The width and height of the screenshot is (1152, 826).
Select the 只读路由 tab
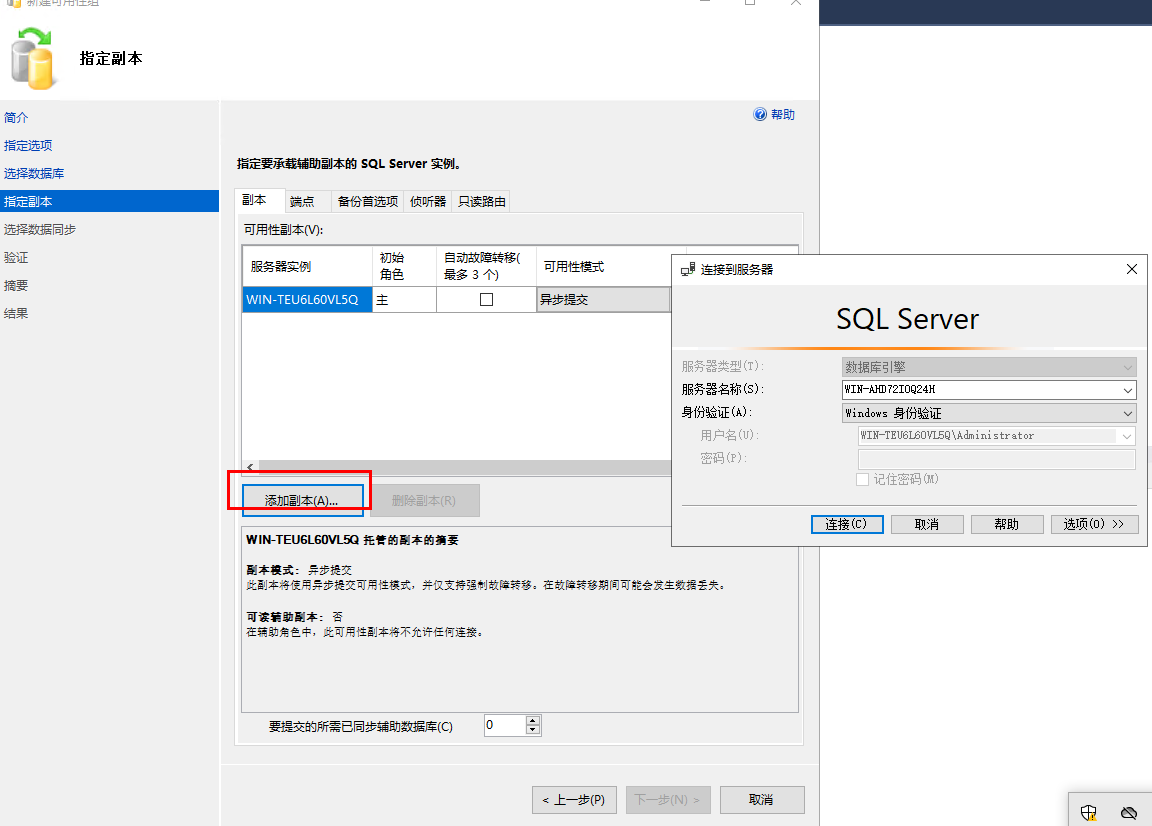(x=481, y=201)
